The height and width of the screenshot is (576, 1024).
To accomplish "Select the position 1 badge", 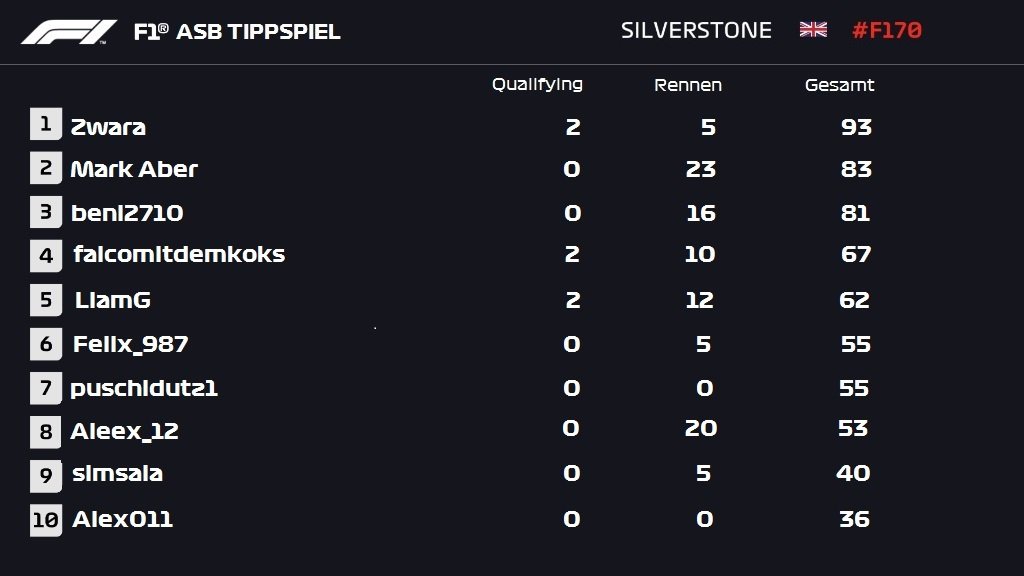I will pyautogui.click(x=46, y=124).
